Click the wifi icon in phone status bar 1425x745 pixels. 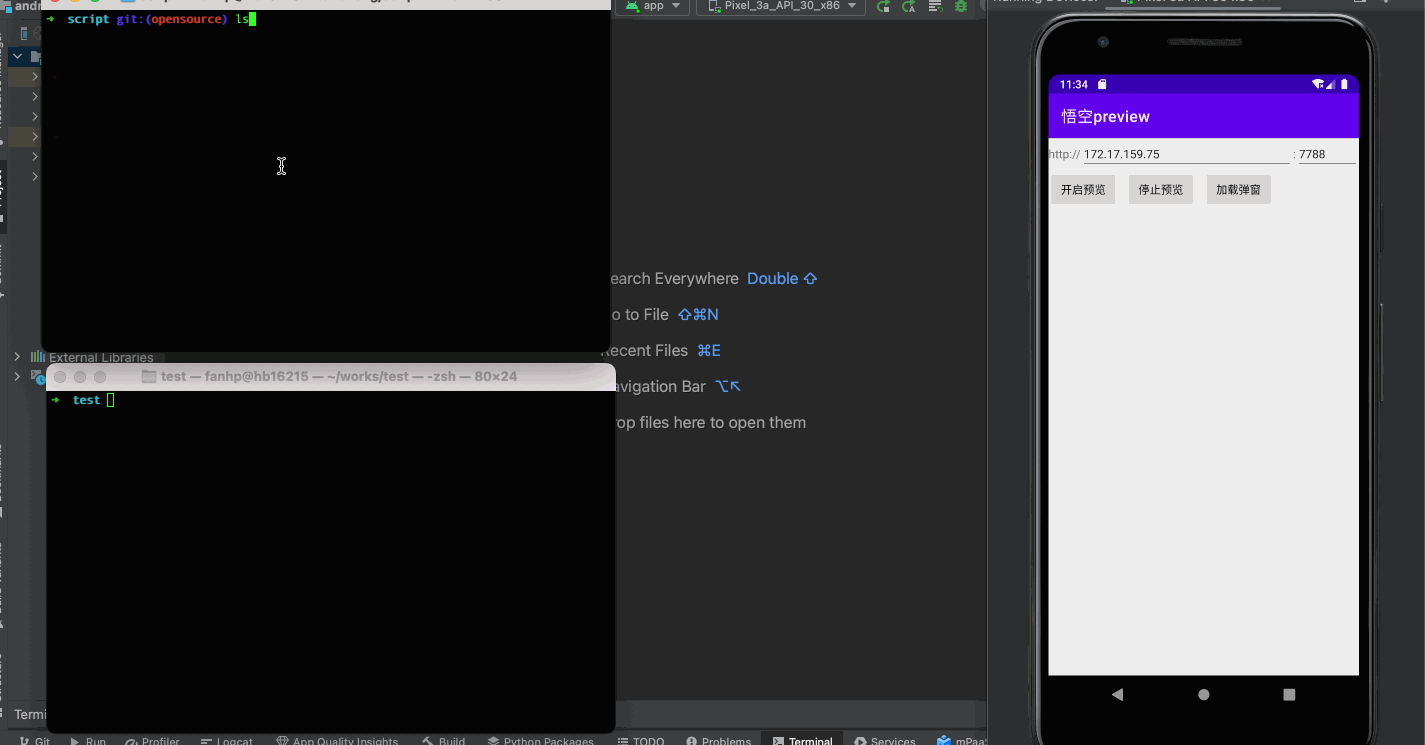1318,84
